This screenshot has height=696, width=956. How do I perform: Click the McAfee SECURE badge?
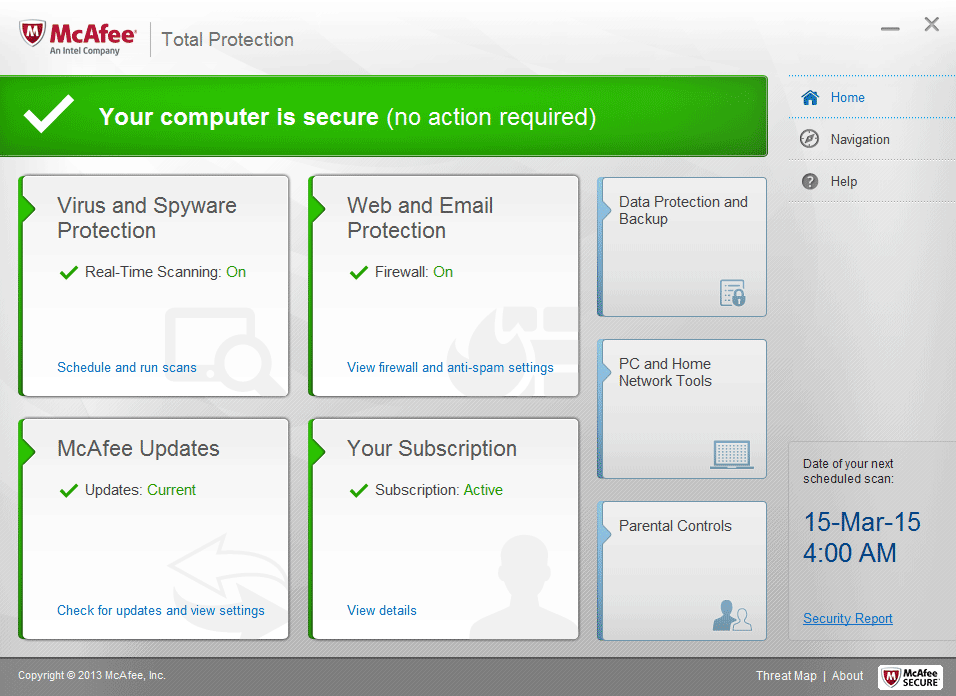910,677
